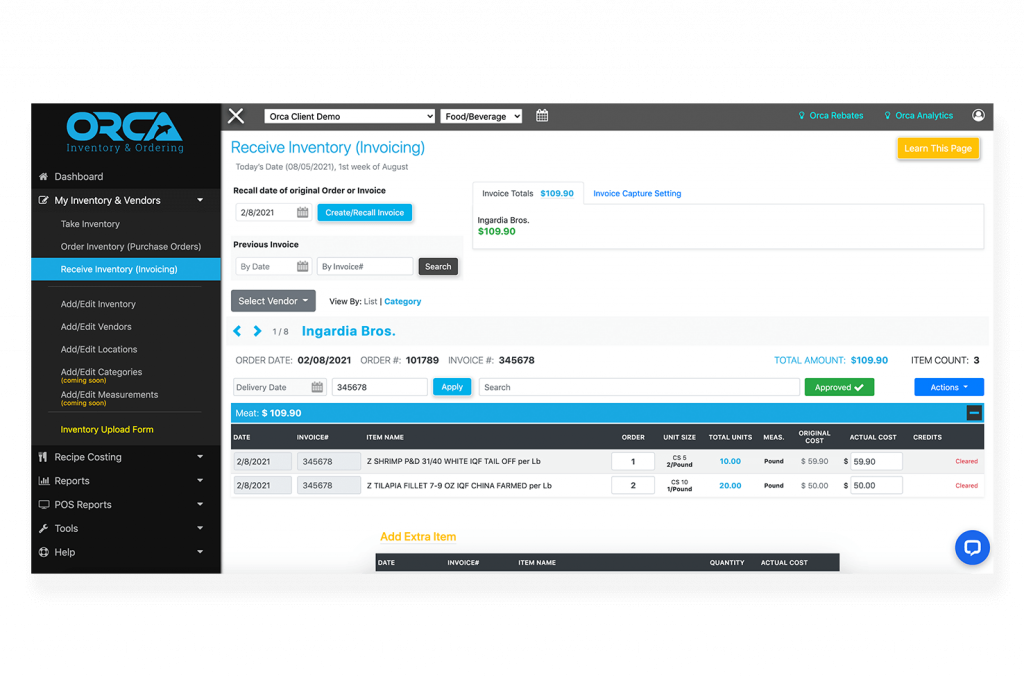Open the Food/Beverage dropdown
The height and width of the screenshot is (677, 1024).
480,115
